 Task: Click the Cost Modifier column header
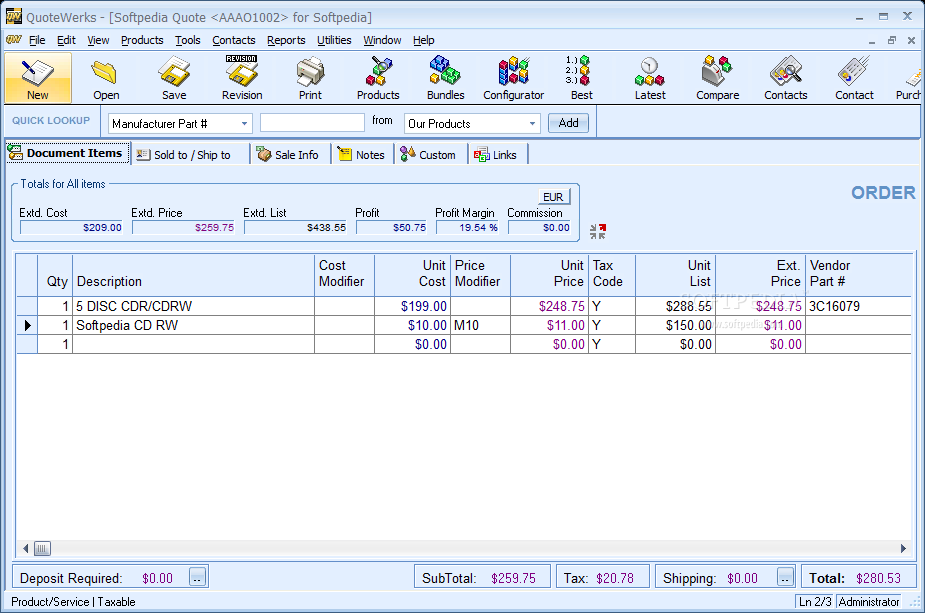pos(345,276)
